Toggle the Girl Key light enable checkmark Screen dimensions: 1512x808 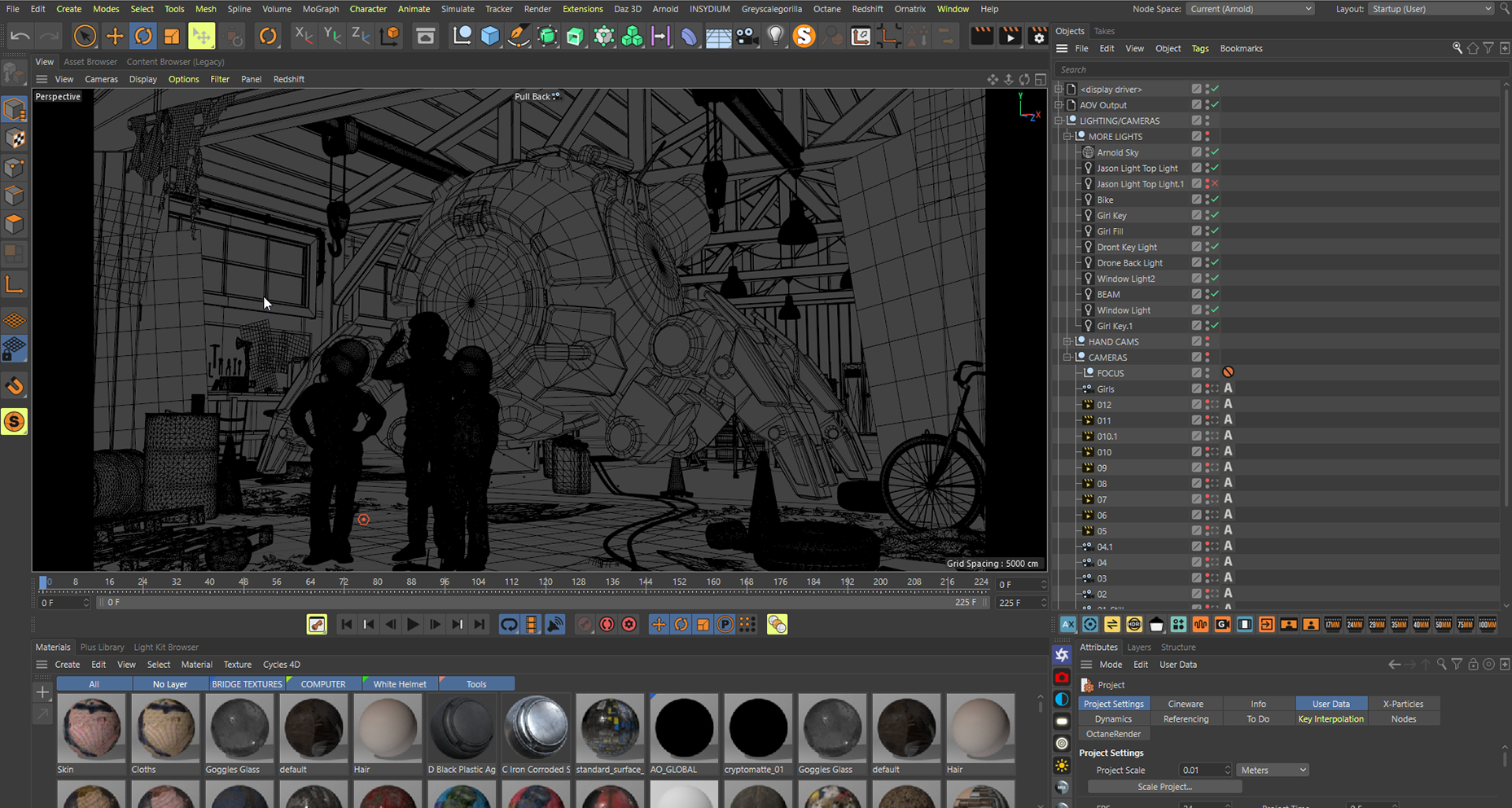(x=1215, y=216)
